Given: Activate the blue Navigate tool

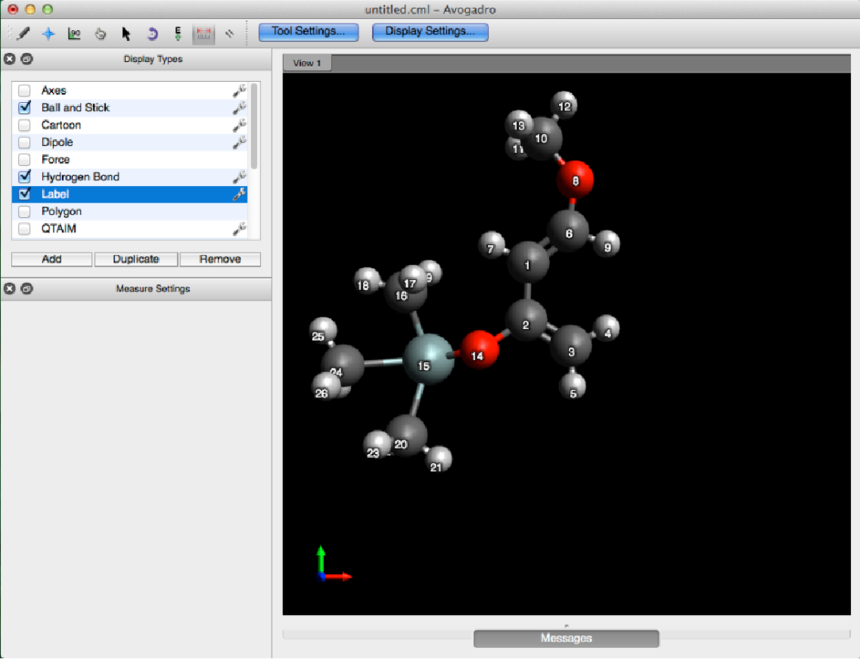Looking at the screenshot, I should 48,32.
